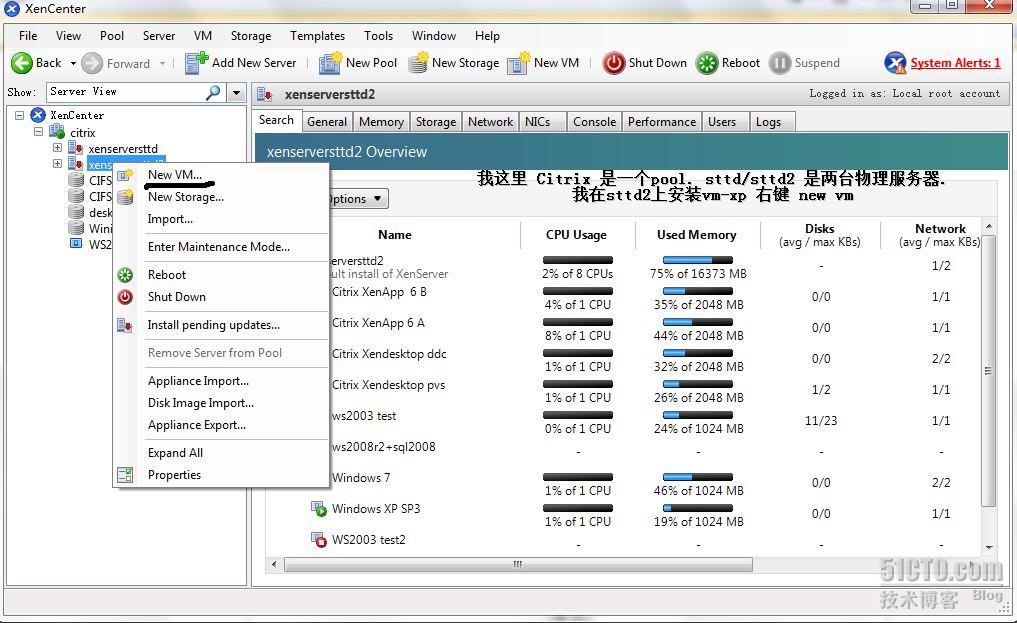This screenshot has height=623, width=1017.
Task: Select ws2003 test row
Action: pos(363,416)
